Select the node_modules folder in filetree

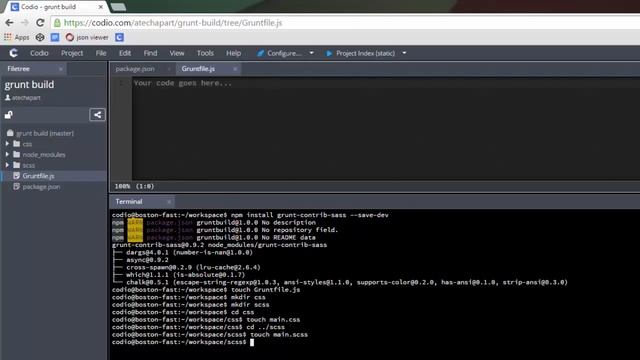click(x=44, y=155)
